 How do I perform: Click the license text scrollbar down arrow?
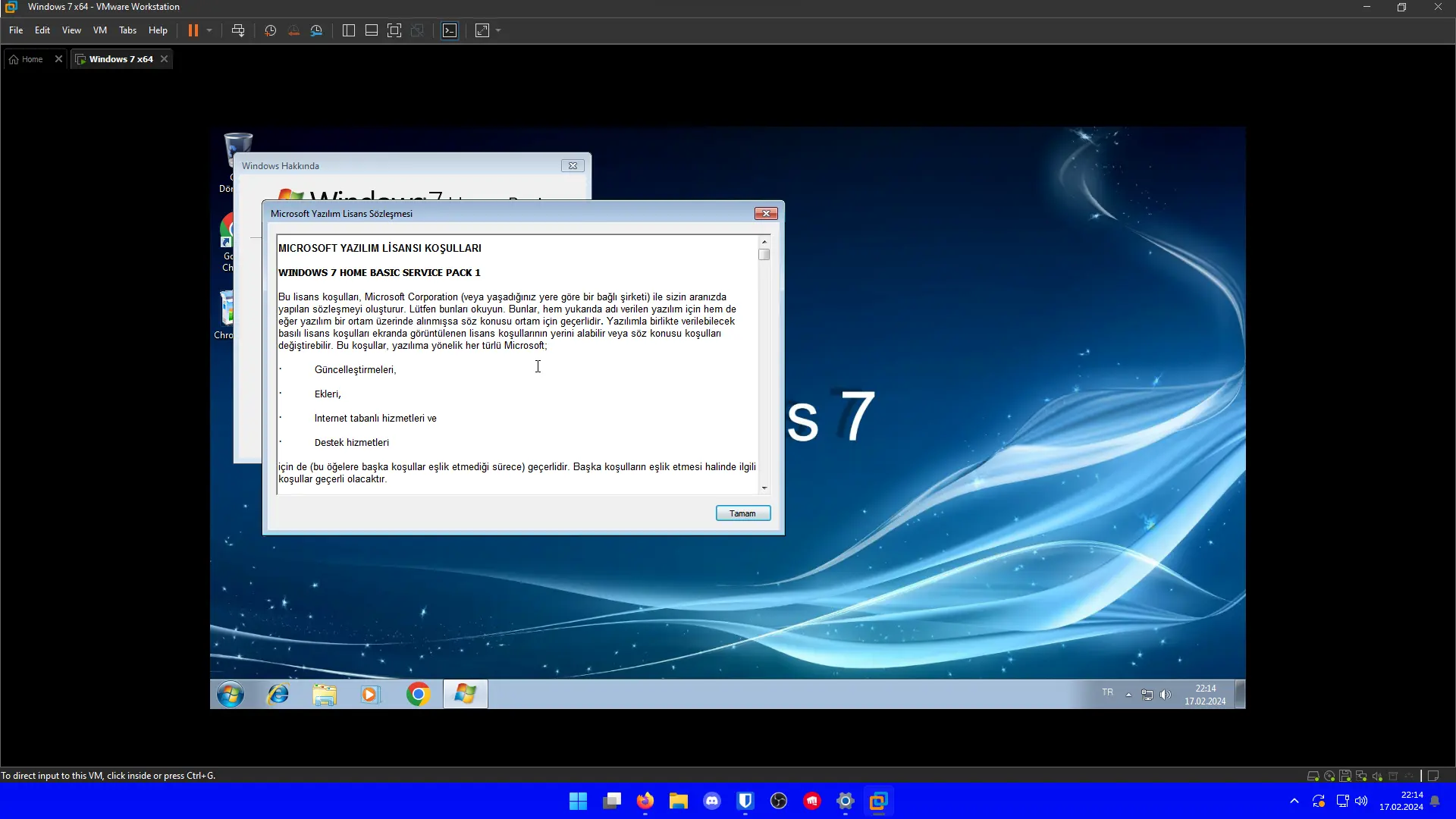point(764,488)
